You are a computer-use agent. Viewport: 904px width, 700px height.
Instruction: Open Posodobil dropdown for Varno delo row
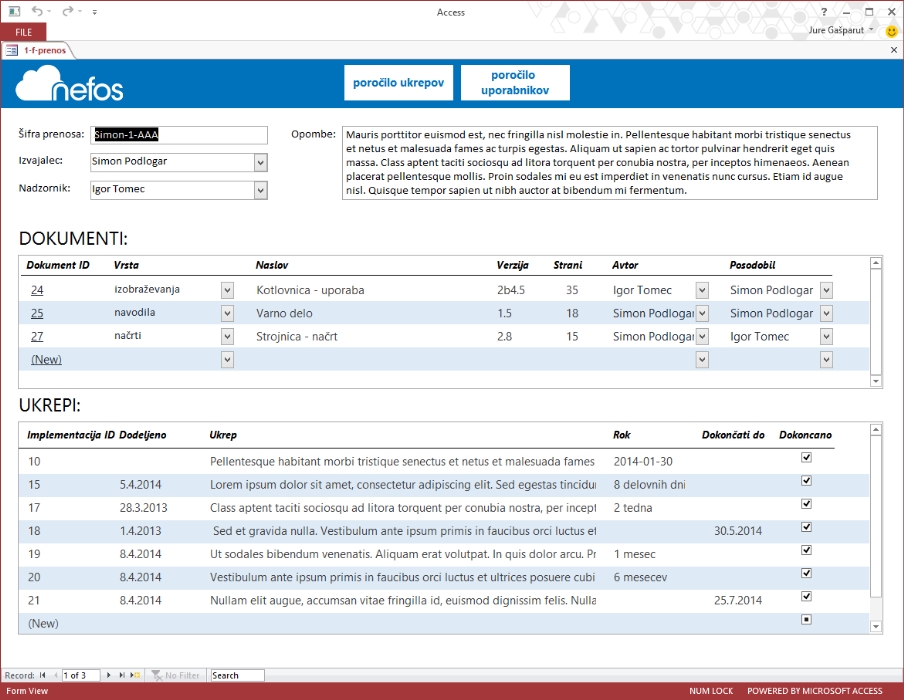click(x=826, y=313)
